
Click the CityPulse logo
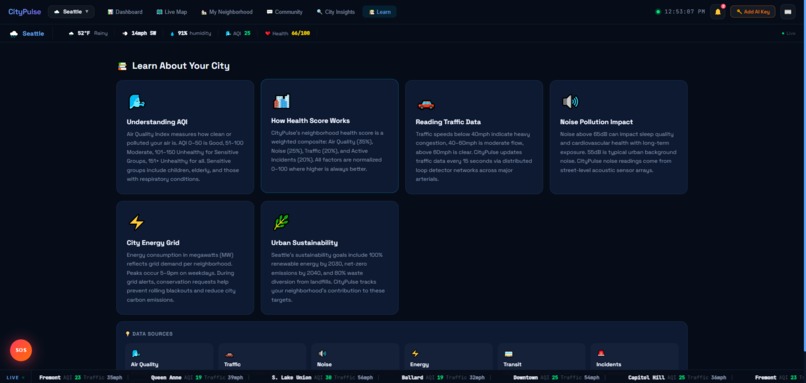(24, 12)
